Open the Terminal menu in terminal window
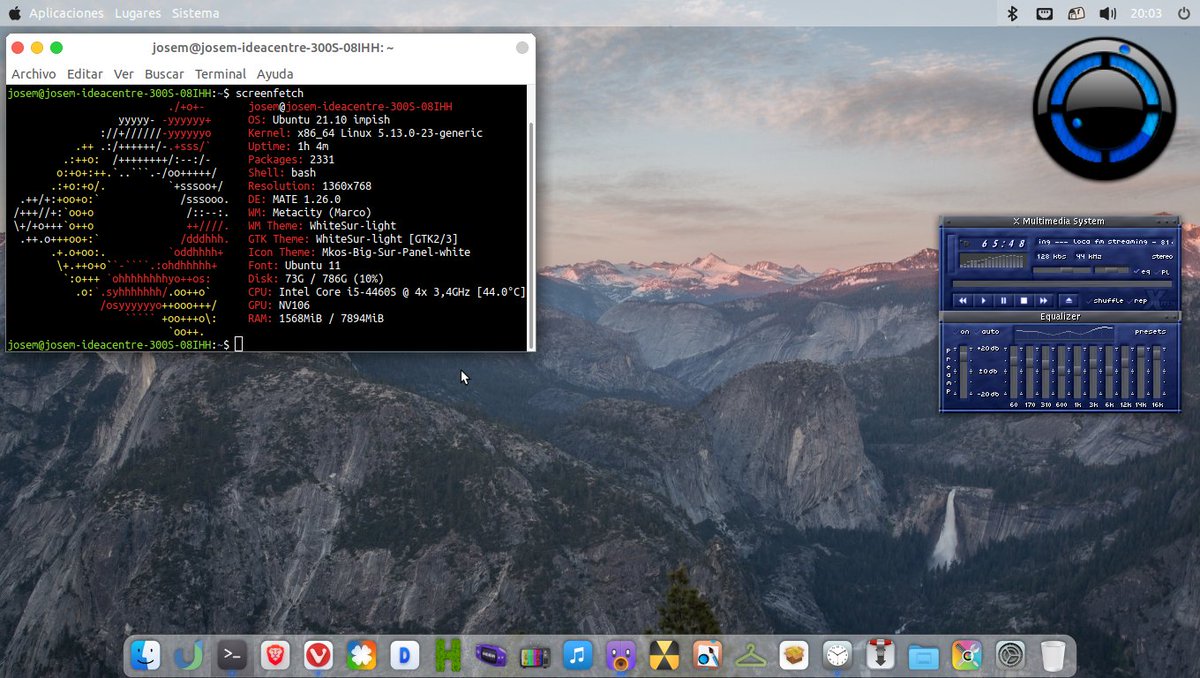 coord(220,74)
